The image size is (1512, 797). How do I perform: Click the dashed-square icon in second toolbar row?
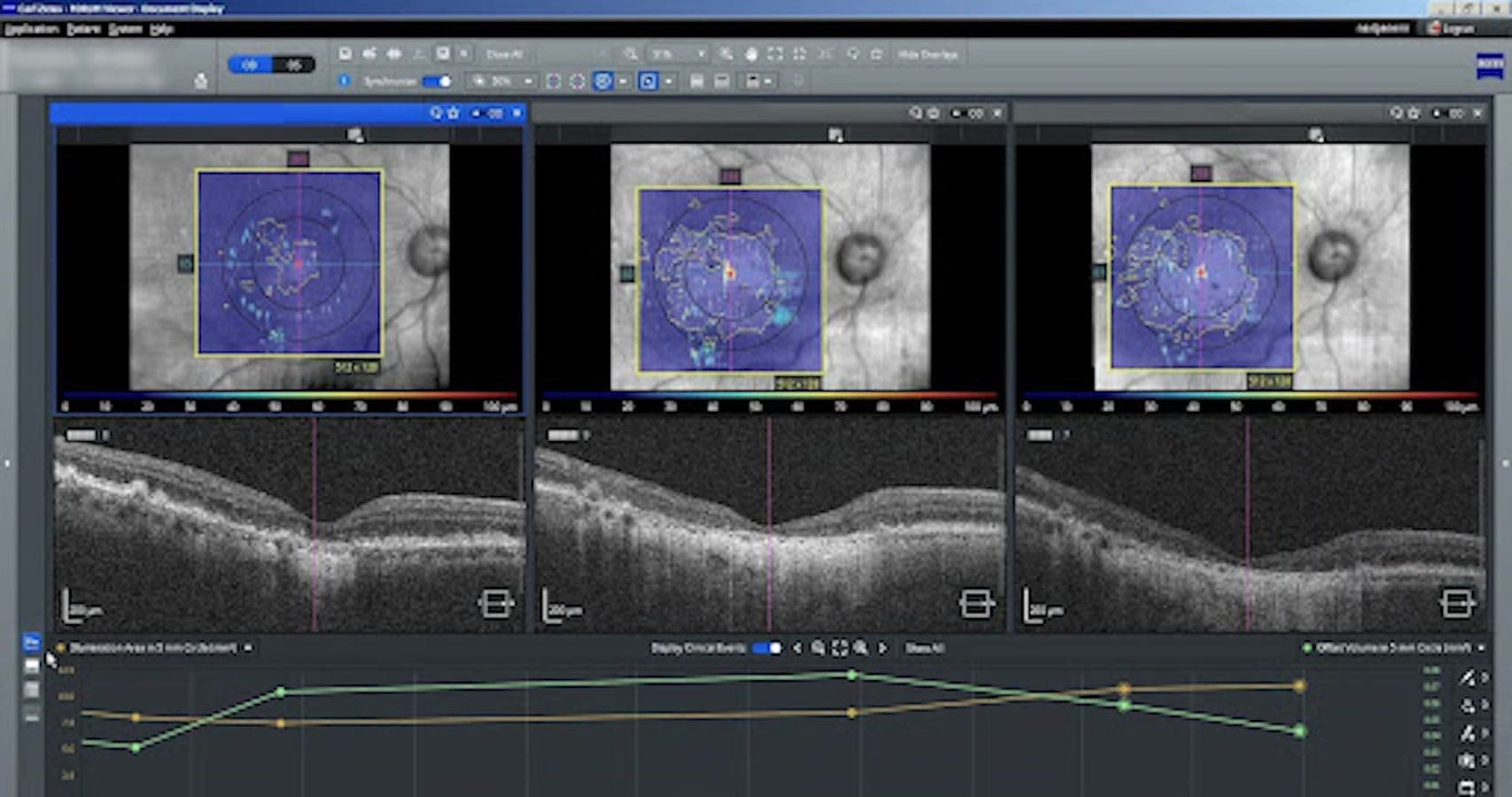click(554, 81)
